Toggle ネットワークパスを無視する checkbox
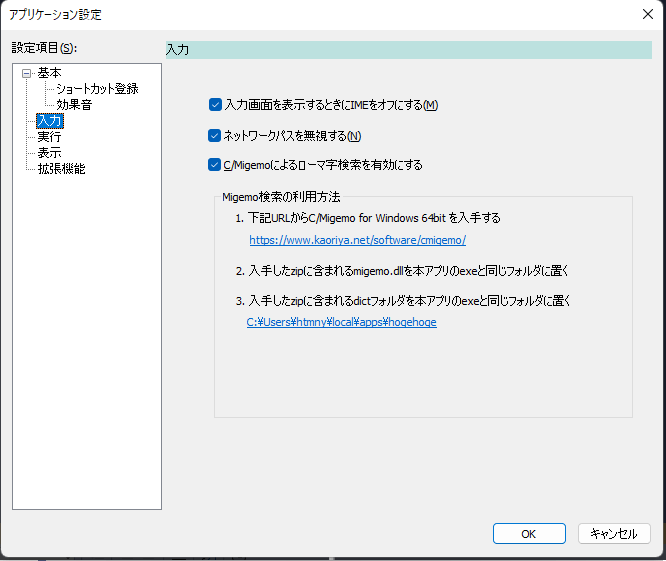 214,135
